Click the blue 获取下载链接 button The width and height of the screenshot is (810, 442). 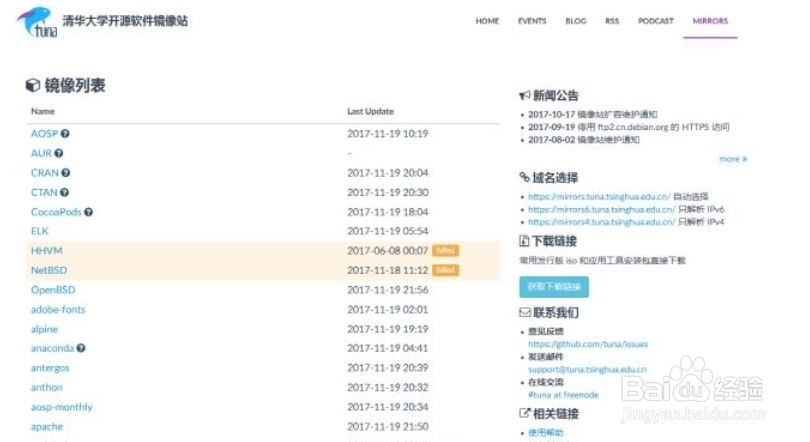point(554,287)
